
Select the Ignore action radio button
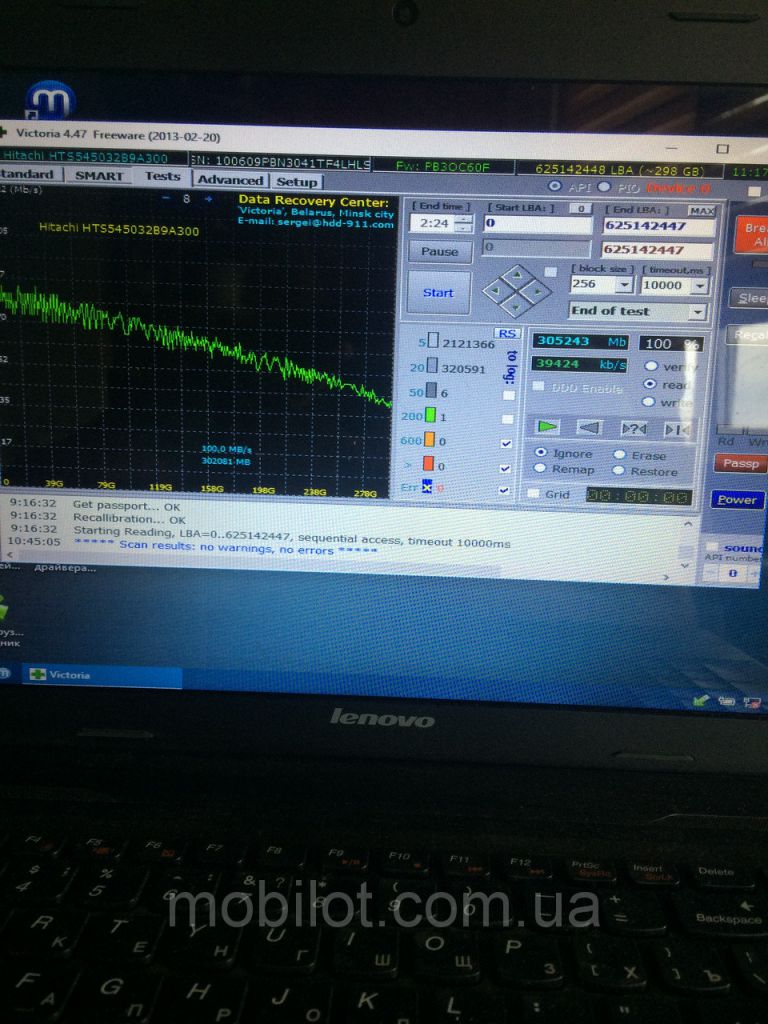pos(541,453)
